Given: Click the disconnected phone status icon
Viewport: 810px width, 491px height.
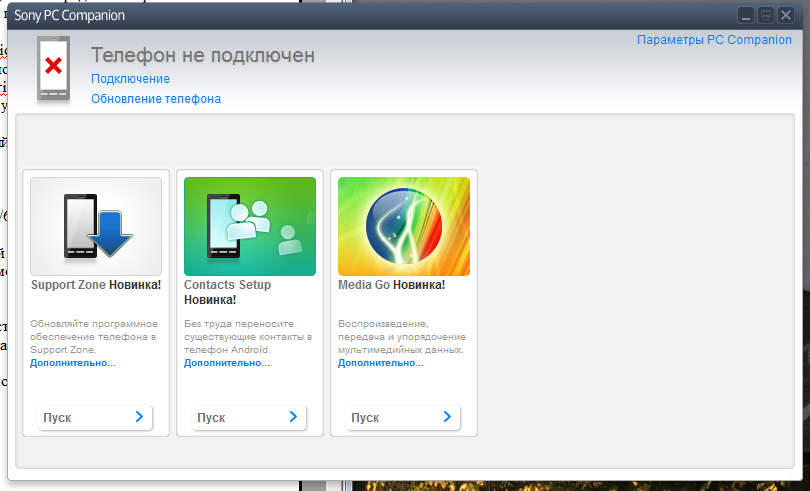Looking at the screenshot, I should click(x=53, y=68).
